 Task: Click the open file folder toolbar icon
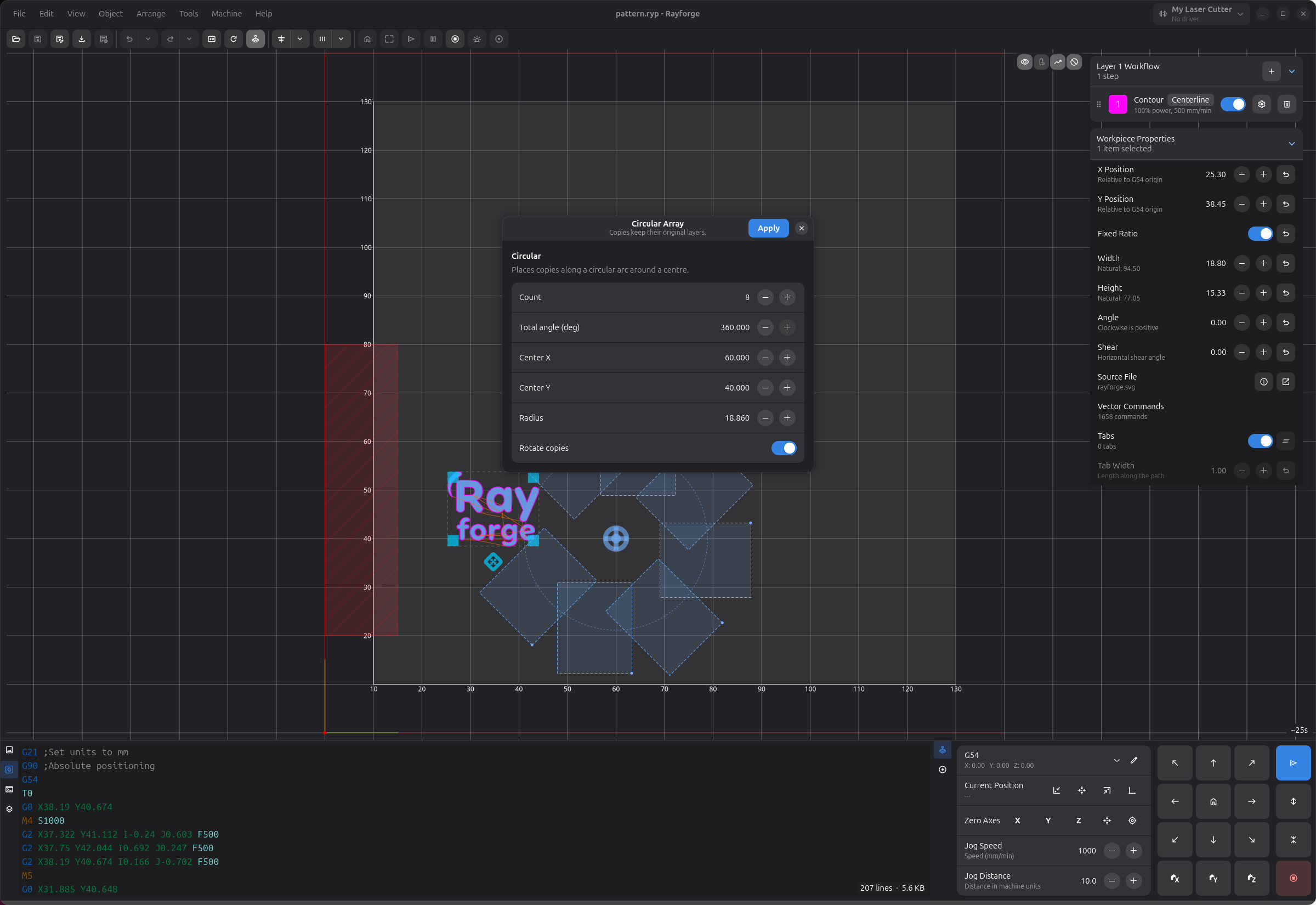coord(16,39)
